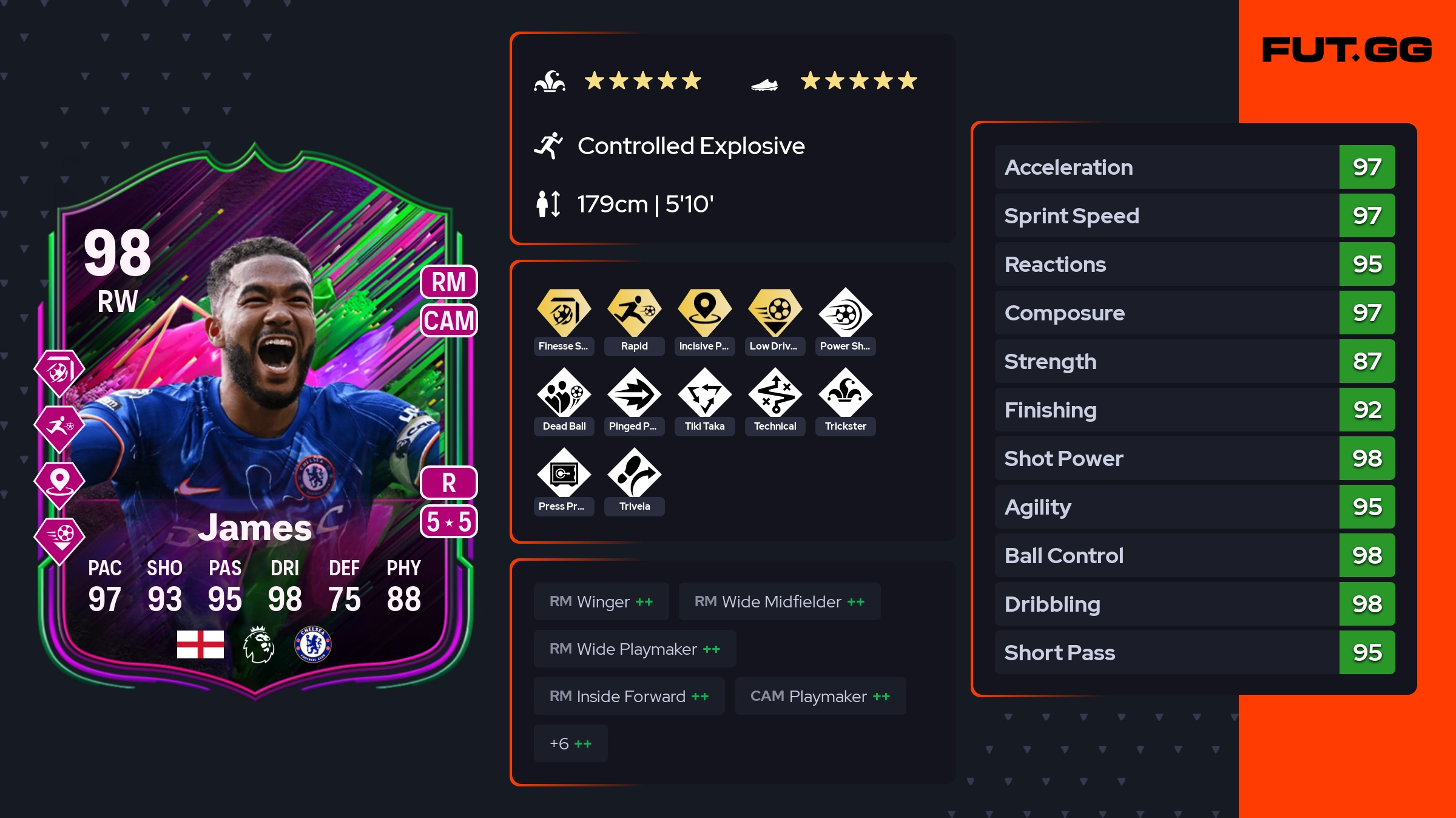Expand the +6 more roles chip
This screenshot has width=1456, height=818.
(x=570, y=743)
